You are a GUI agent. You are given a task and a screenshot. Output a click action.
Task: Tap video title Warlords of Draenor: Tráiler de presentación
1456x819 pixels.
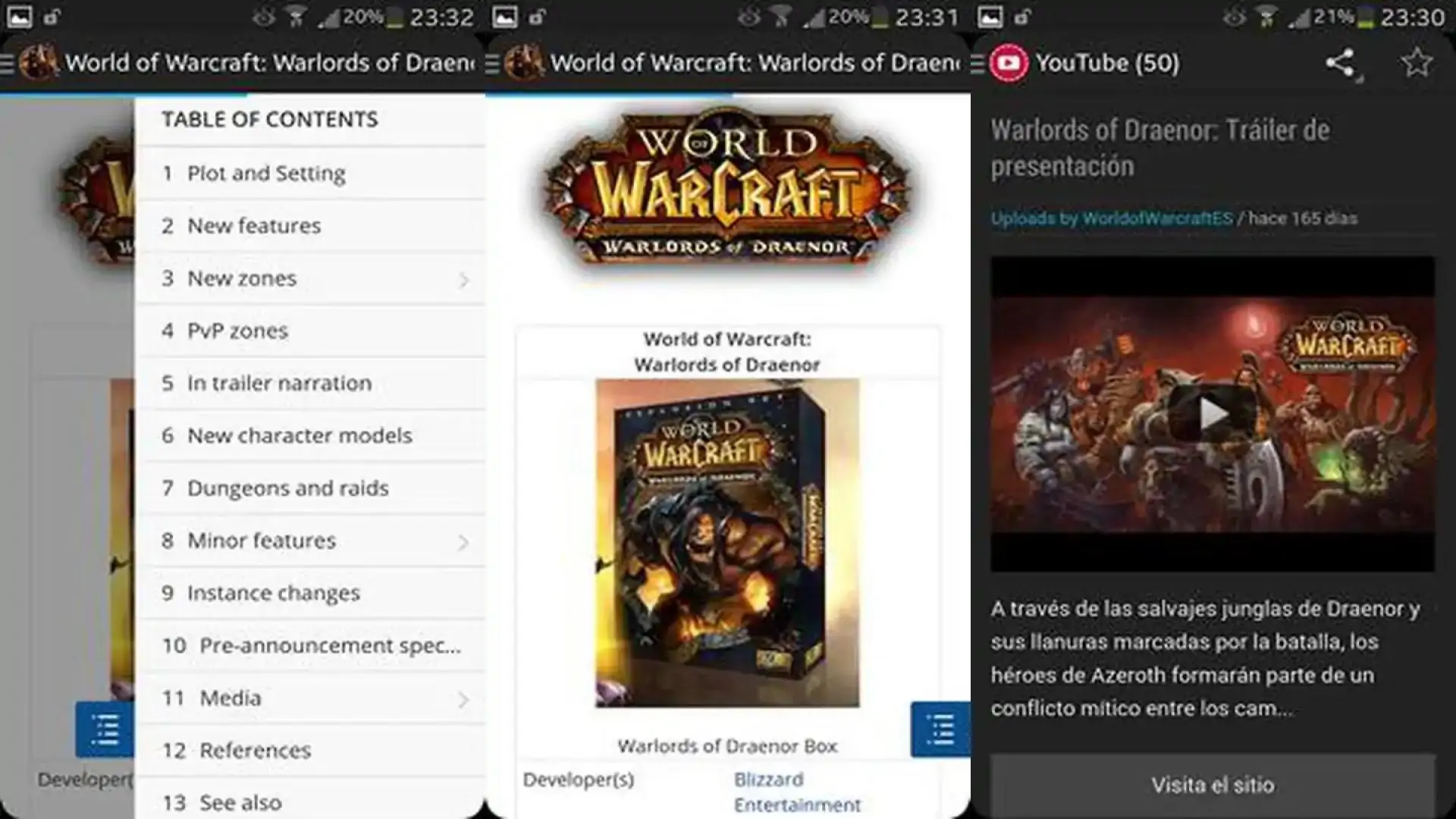pyautogui.click(x=1160, y=148)
